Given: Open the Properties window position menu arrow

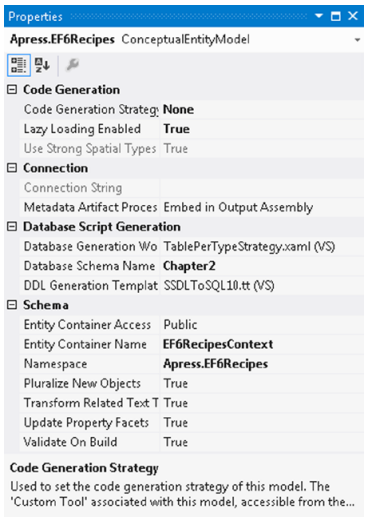Looking at the screenshot, I should tap(319, 15).
